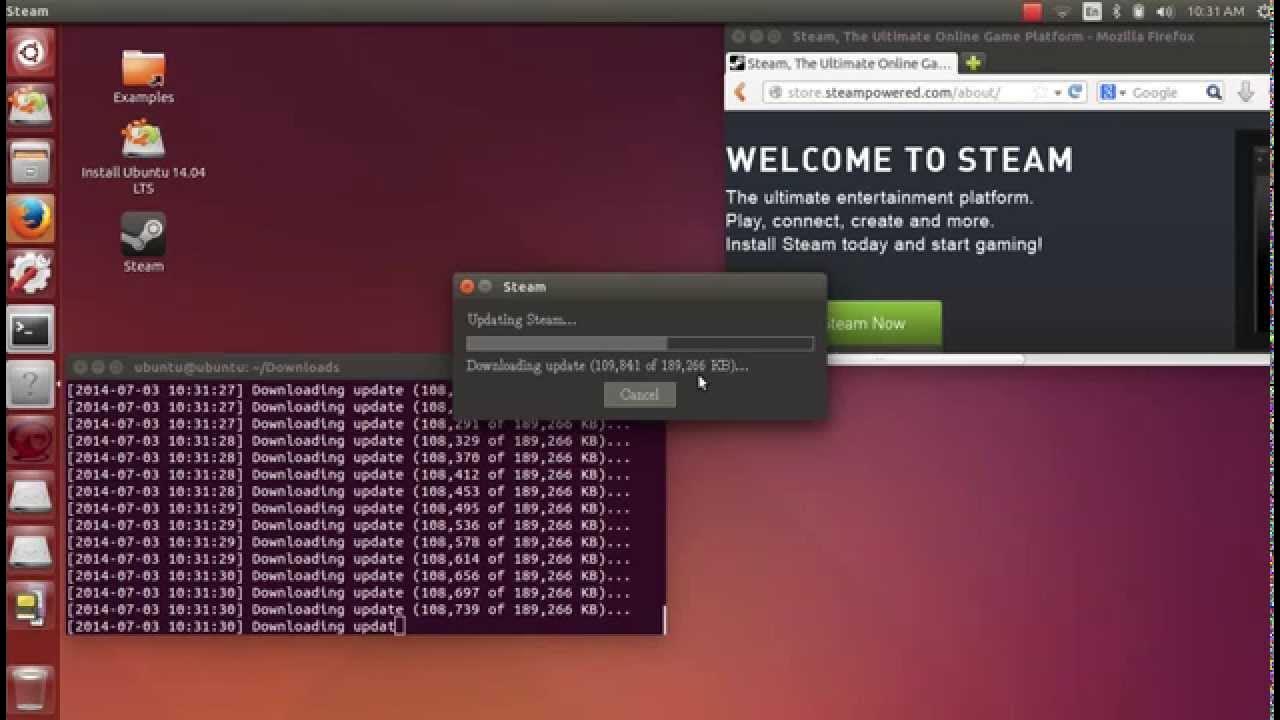Click the terminal line showing 108,656 of 189,266 KB

349,576
